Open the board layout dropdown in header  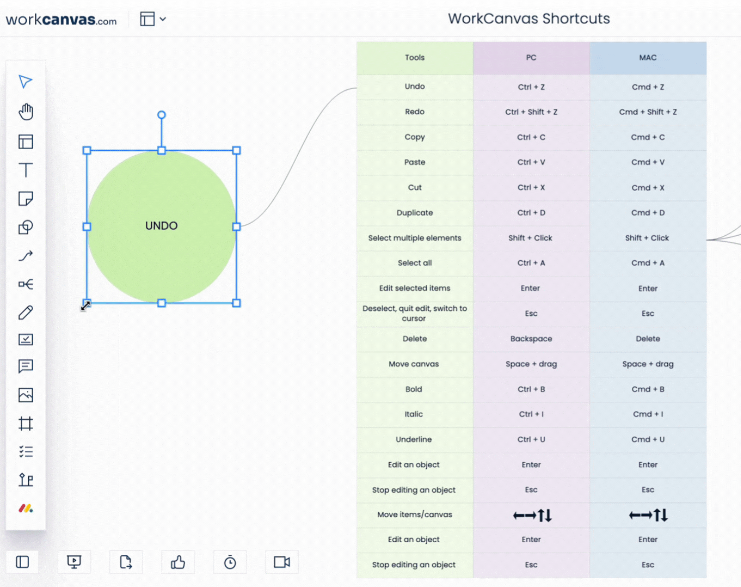[153, 19]
